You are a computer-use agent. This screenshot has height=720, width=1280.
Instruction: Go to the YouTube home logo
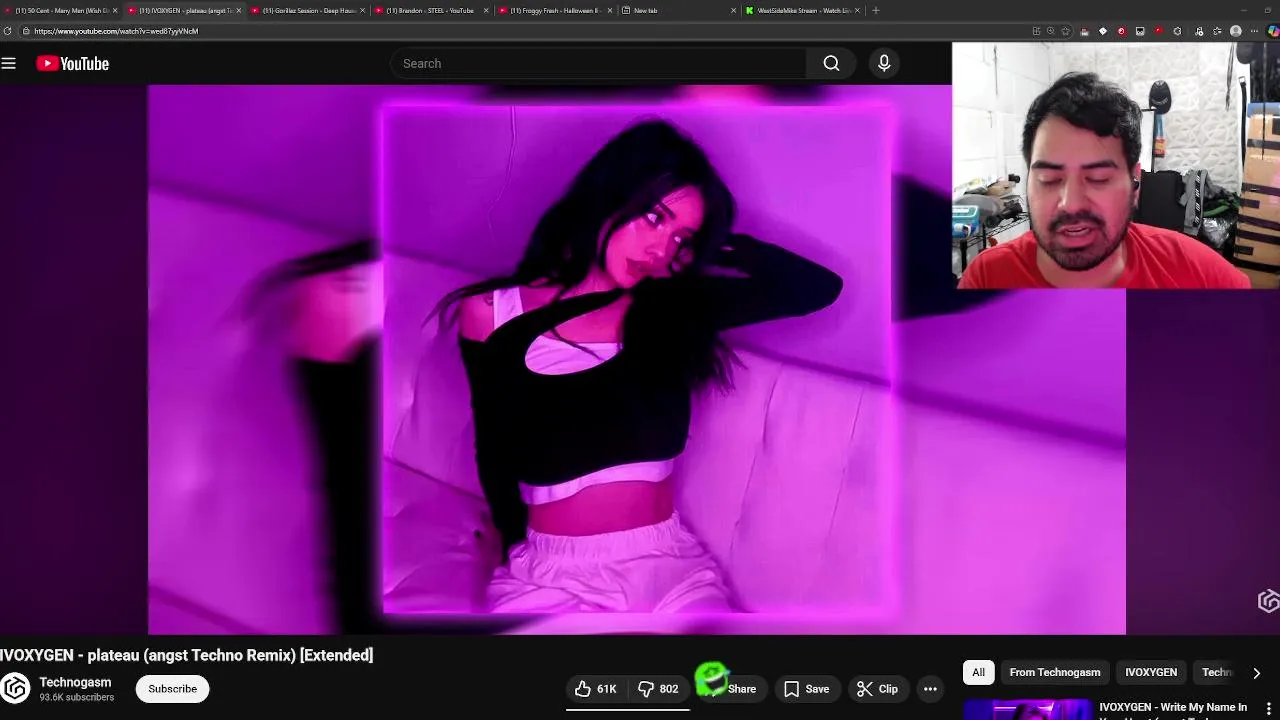[x=72, y=63]
